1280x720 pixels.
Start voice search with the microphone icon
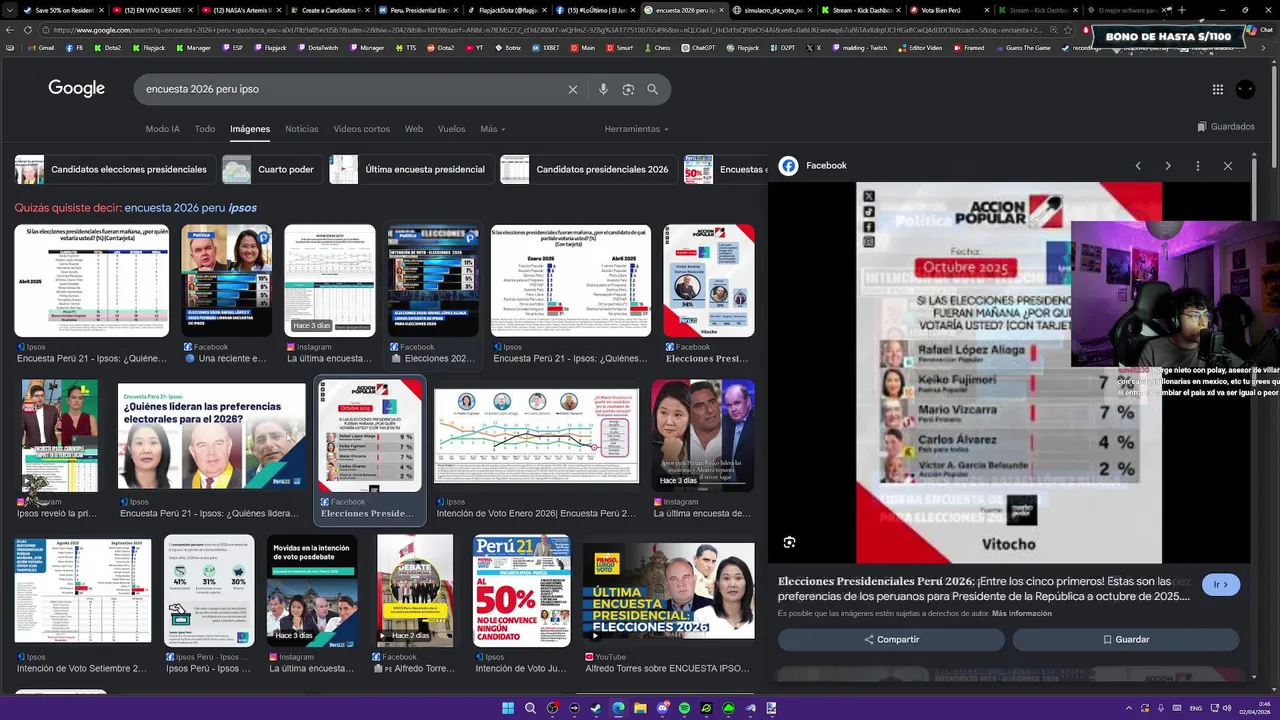coord(603,89)
